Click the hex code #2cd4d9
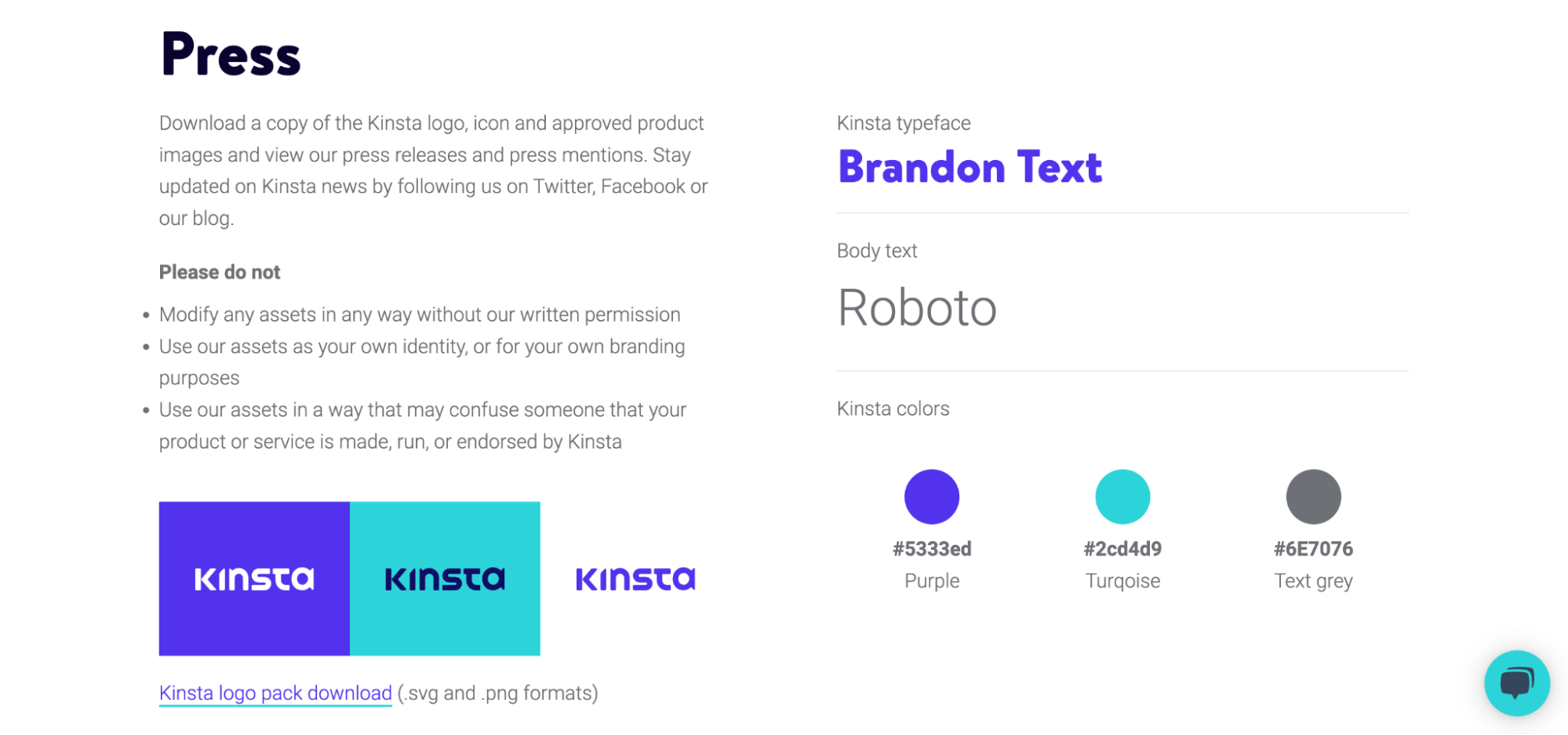 (x=1122, y=548)
